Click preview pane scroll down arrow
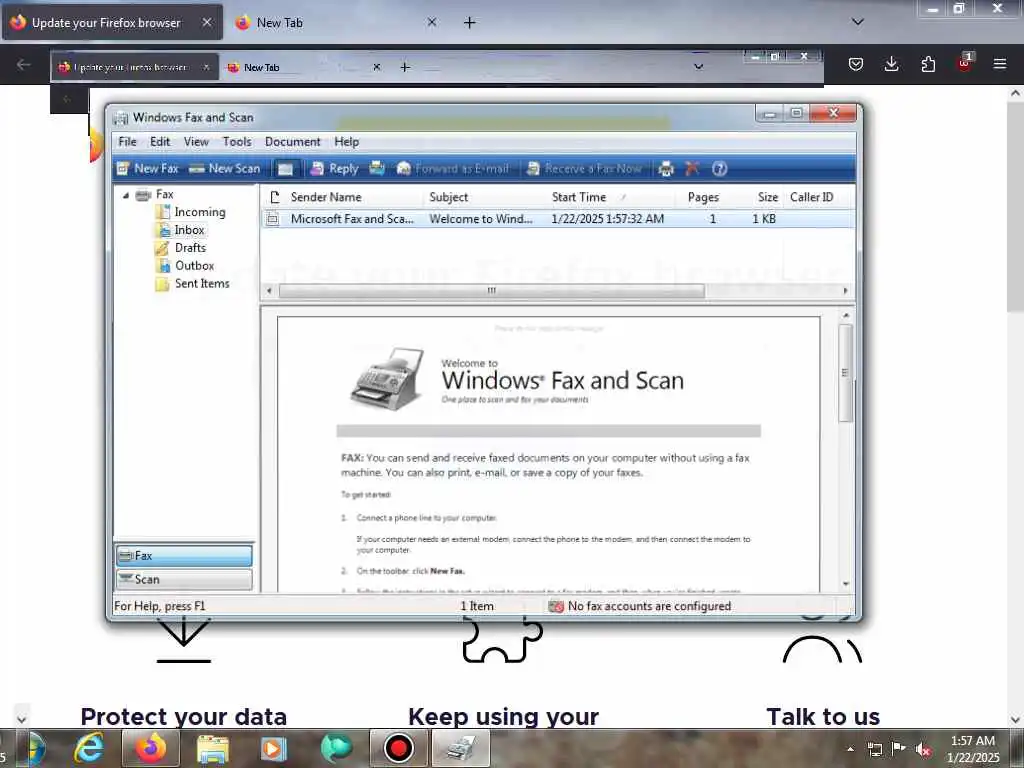The height and width of the screenshot is (768, 1024). click(846, 584)
